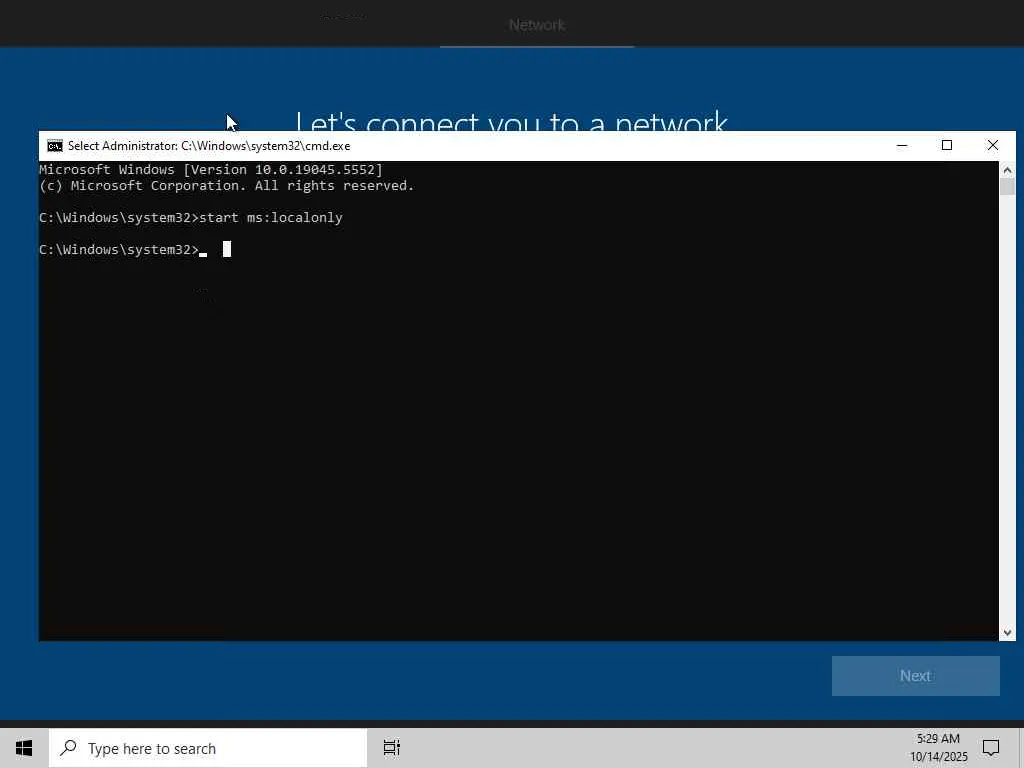
Task: Open the Windows Start menu
Action: click(x=24, y=748)
